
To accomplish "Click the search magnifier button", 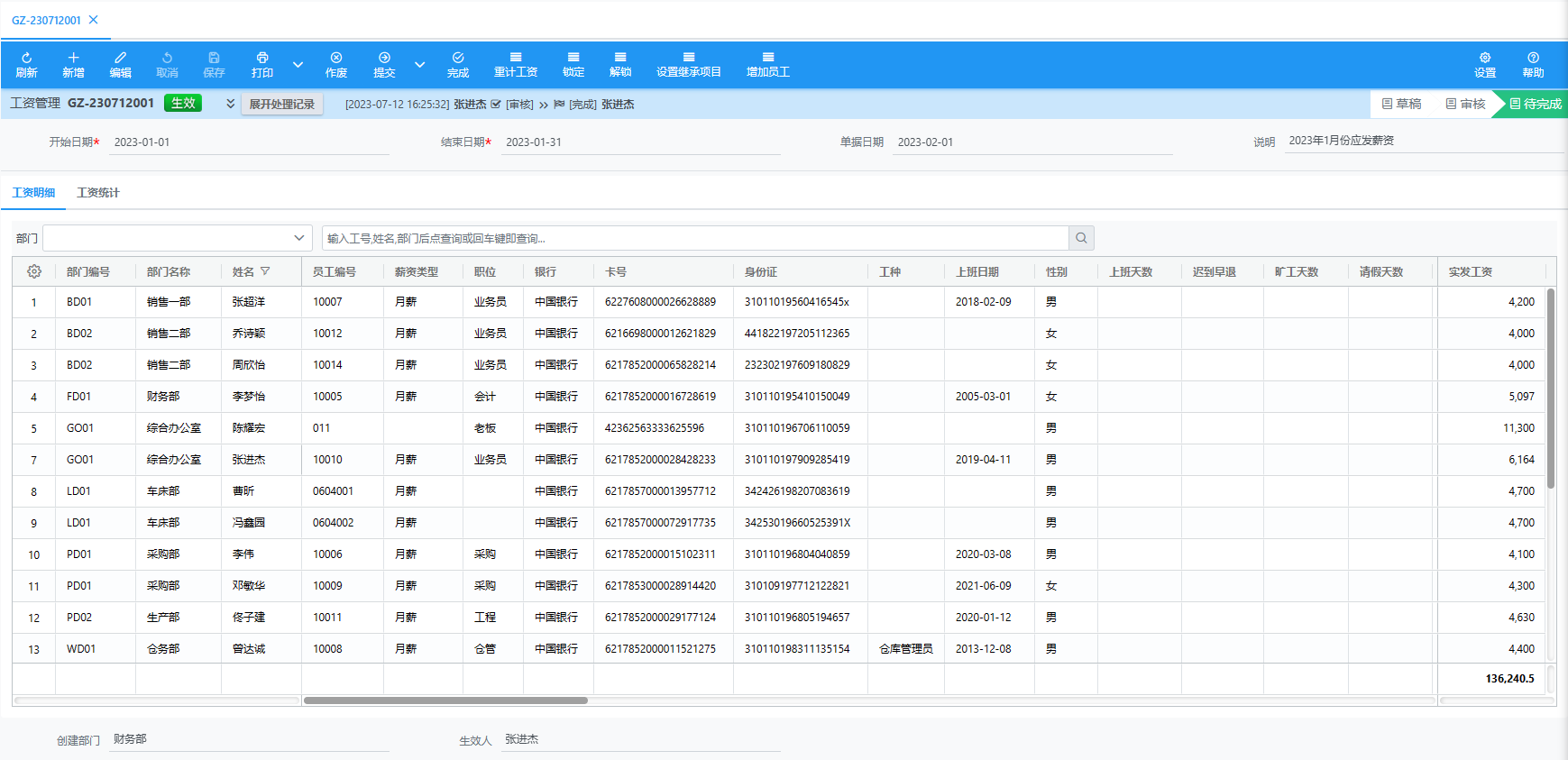I will point(1081,238).
